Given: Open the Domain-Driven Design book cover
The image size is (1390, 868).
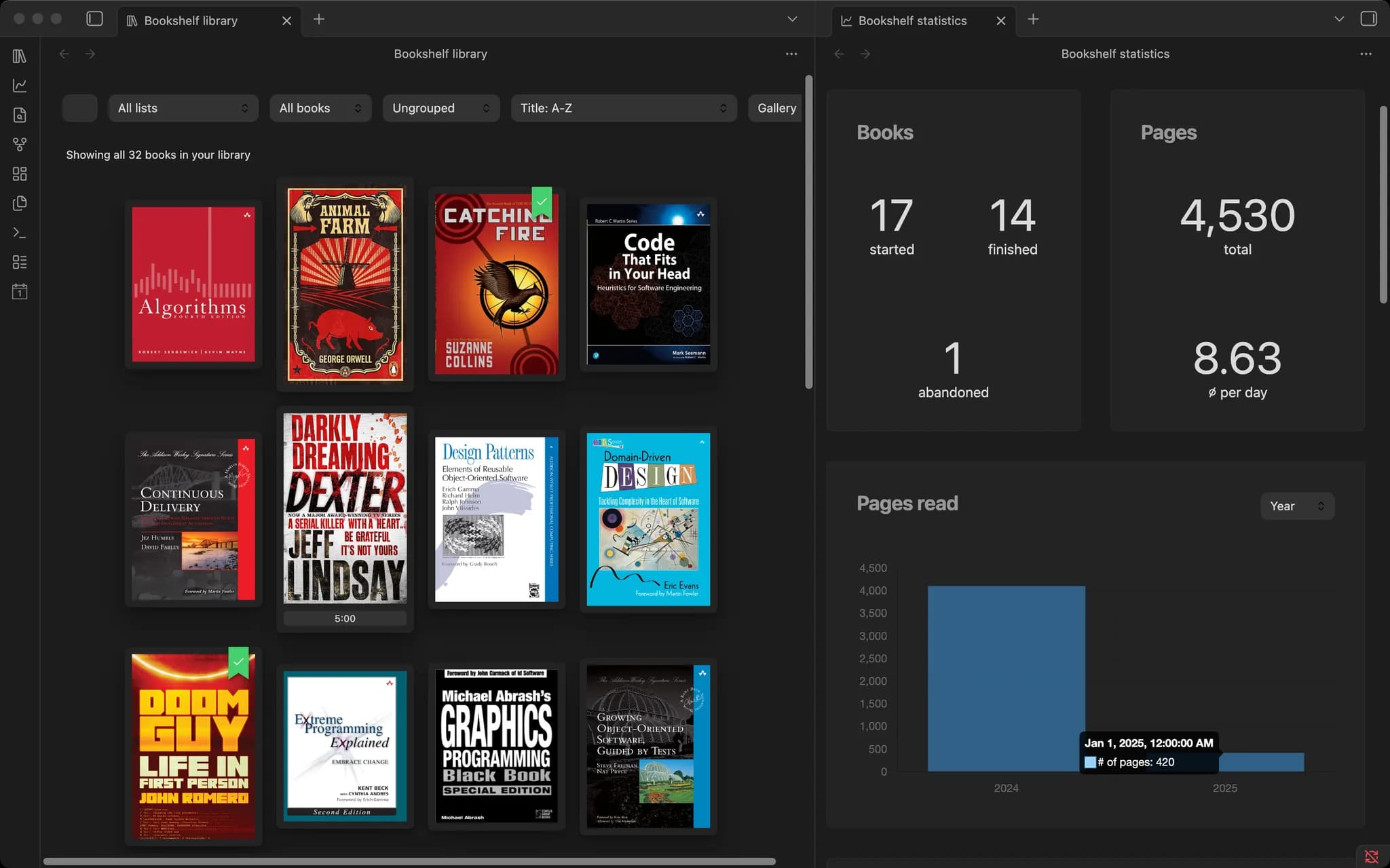Looking at the screenshot, I should pos(648,519).
